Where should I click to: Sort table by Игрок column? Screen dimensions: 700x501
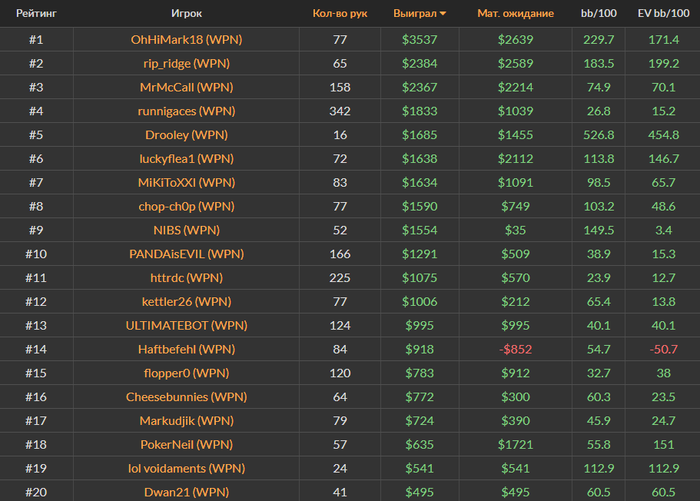pyautogui.click(x=187, y=14)
